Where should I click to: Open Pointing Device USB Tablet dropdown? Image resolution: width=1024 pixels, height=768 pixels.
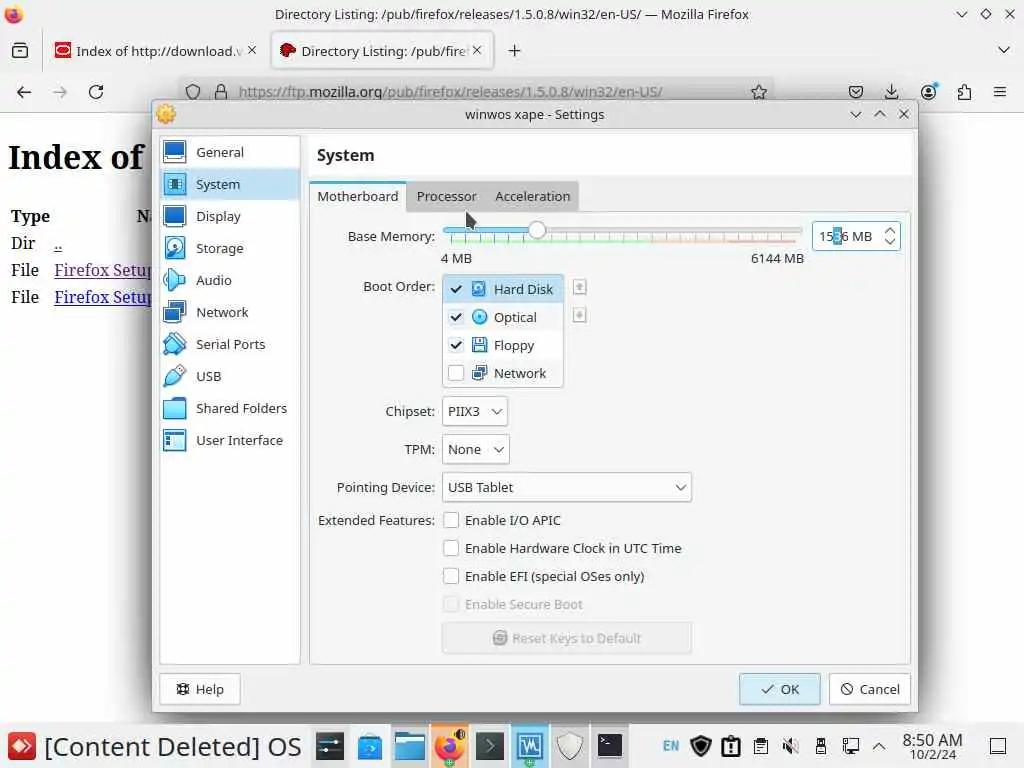(566, 487)
